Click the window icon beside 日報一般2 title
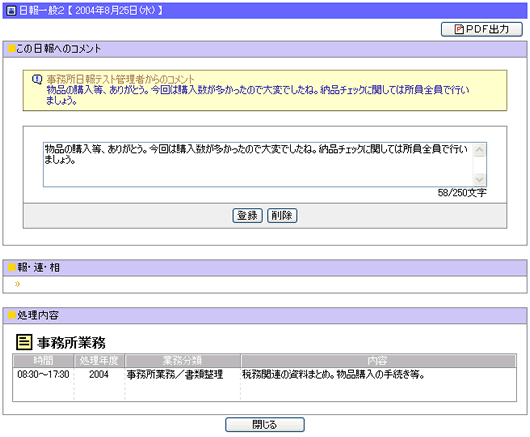The image size is (530, 437). click(11, 11)
